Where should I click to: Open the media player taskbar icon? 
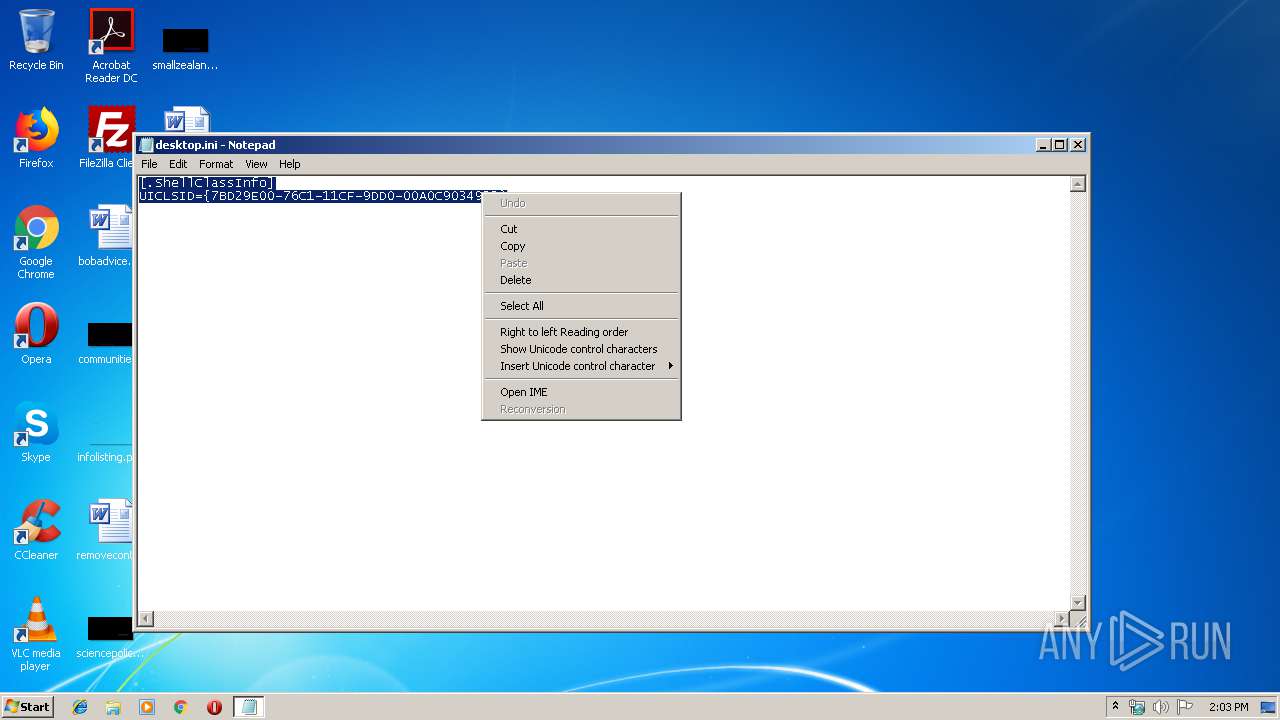pyautogui.click(x=147, y=707)
